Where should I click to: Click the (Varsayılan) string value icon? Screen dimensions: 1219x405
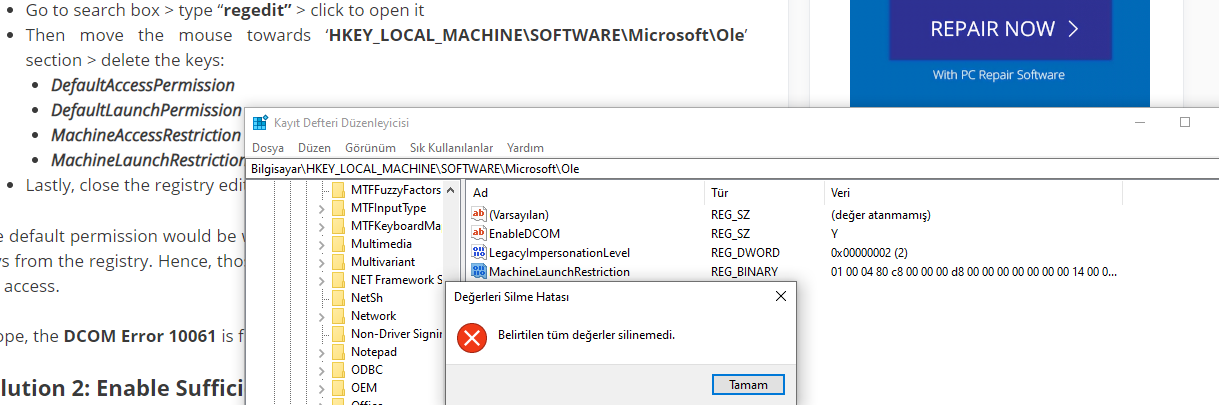(478, 215)
